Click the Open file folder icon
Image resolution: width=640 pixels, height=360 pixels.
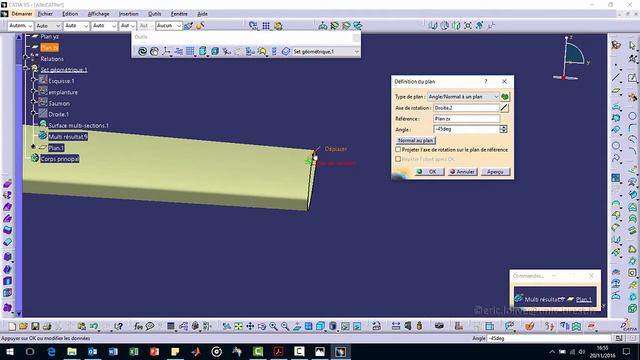click(x=24, y=326)
